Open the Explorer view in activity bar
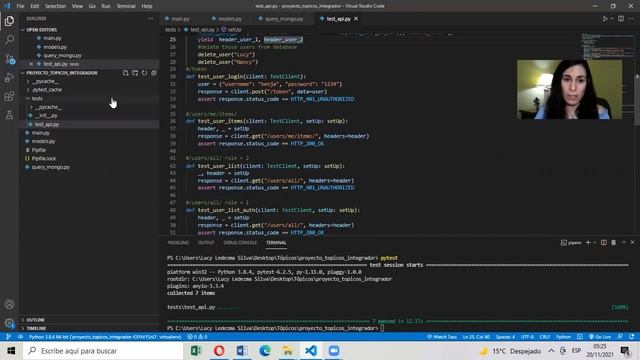The height and width of the screenshot is (360, 640). pyautogui.click(x=9, y=21)
